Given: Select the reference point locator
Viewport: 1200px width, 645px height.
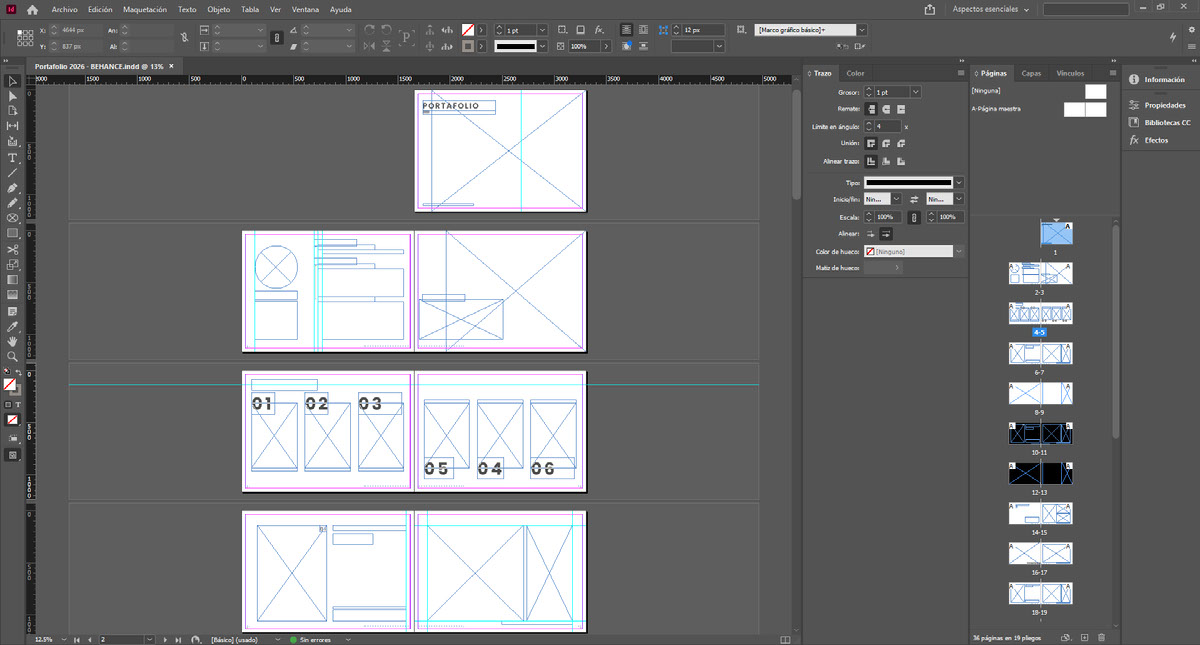Looking at the screenshot, I should tap(24, 38).
